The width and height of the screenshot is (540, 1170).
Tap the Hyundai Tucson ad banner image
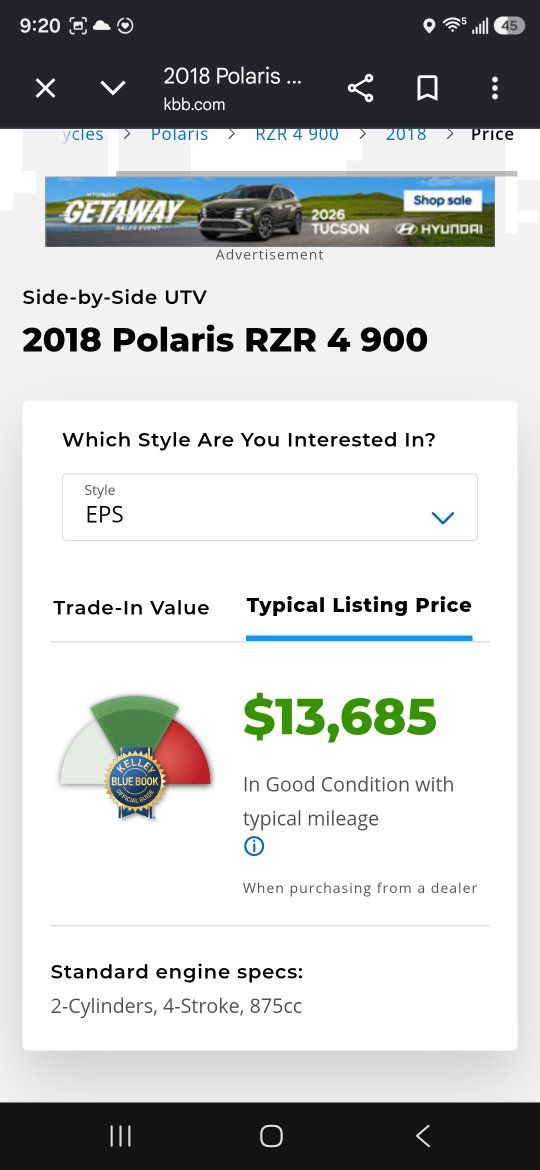269,211
